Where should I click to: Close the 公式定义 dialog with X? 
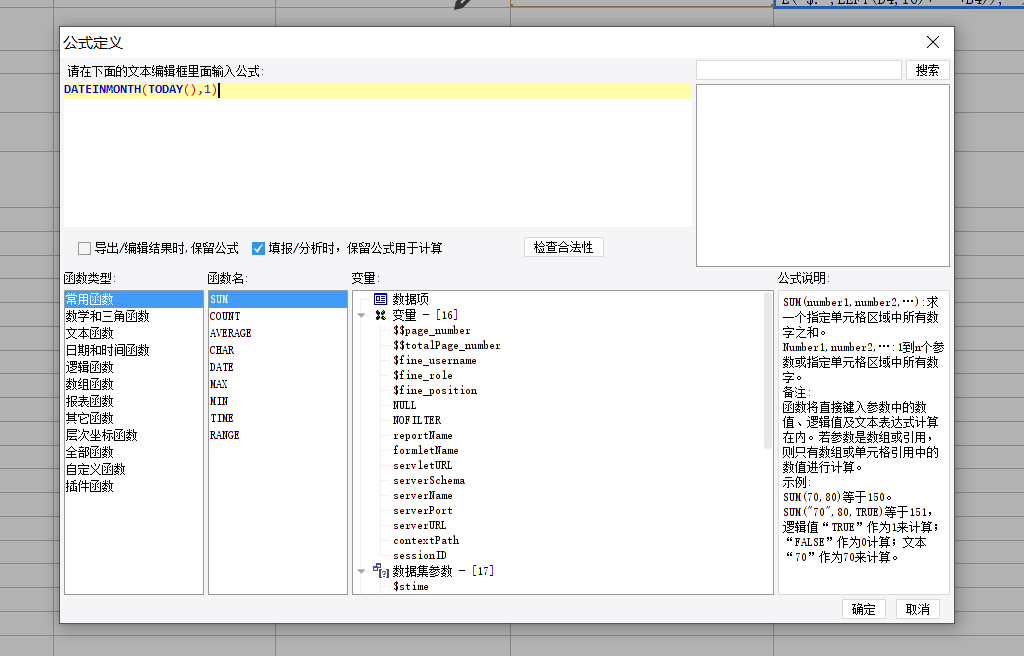pyautogui.click(x=932, y=42)
